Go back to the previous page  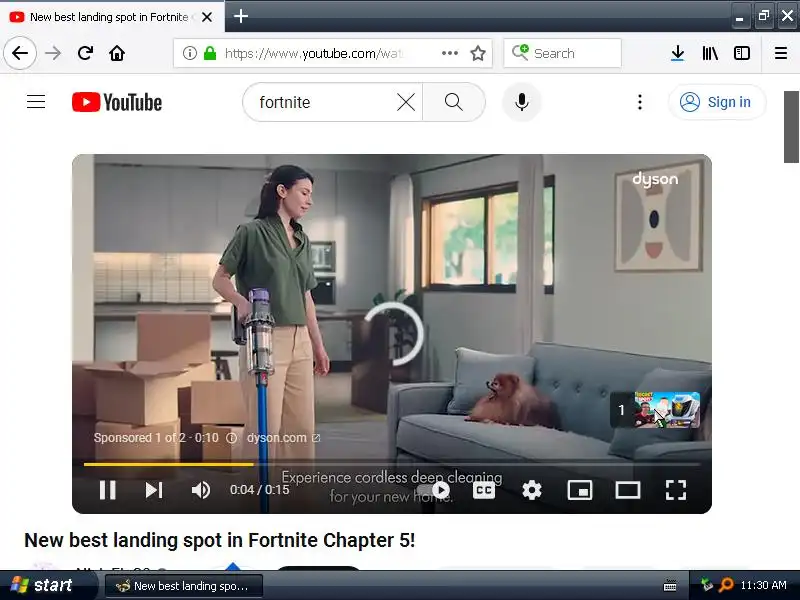coord(20,53)
